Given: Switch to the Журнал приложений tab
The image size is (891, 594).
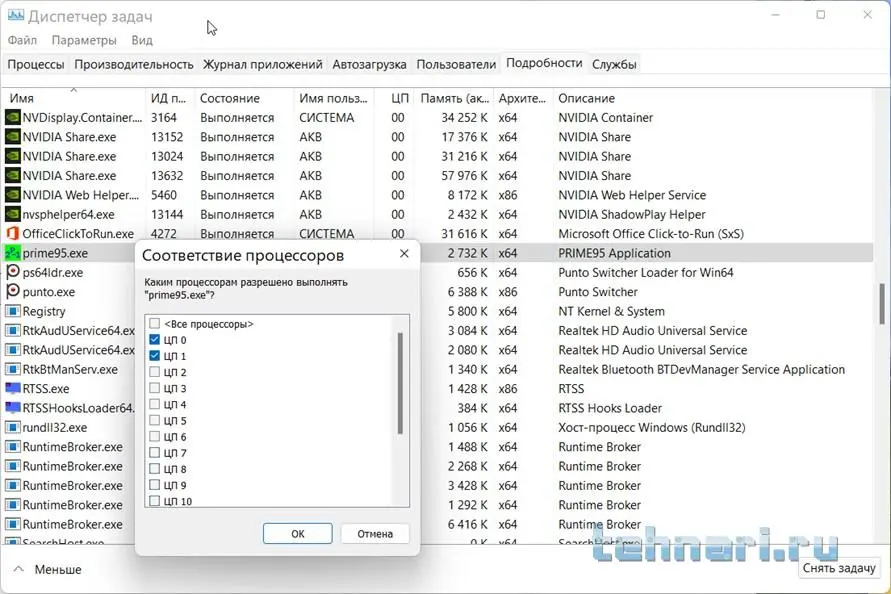Looking at the screenshot, I should [x=263, y=64].
